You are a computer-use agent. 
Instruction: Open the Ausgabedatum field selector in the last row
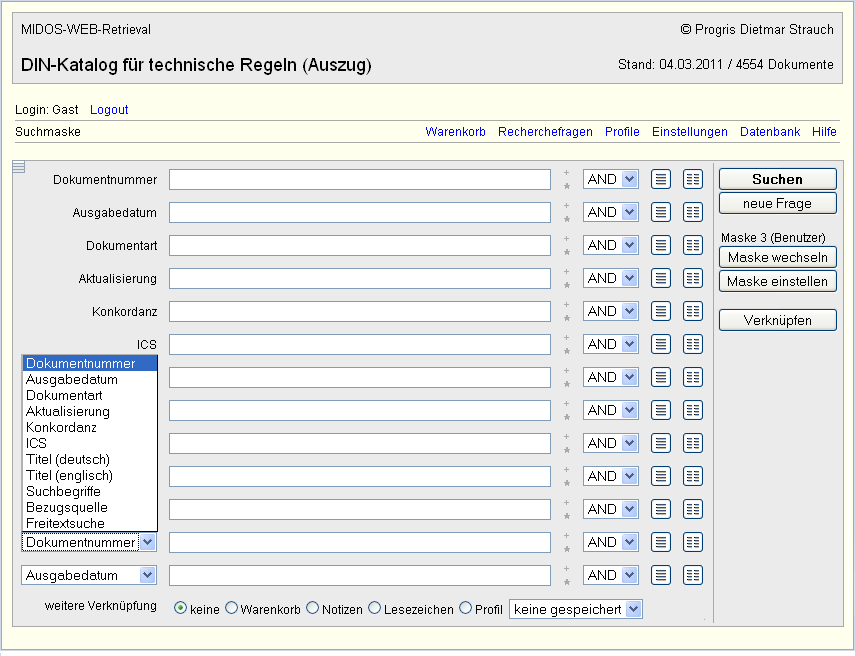[x=90, y=575]
